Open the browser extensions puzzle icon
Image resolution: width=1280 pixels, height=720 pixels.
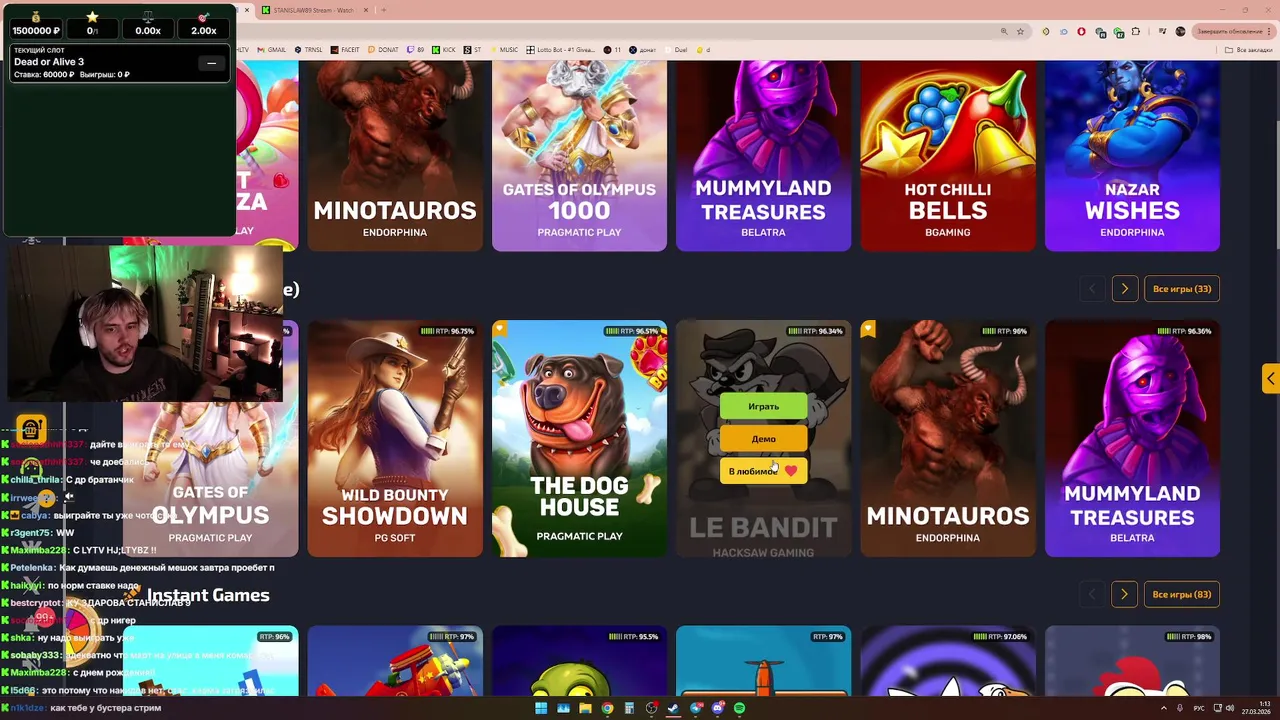1135,31
